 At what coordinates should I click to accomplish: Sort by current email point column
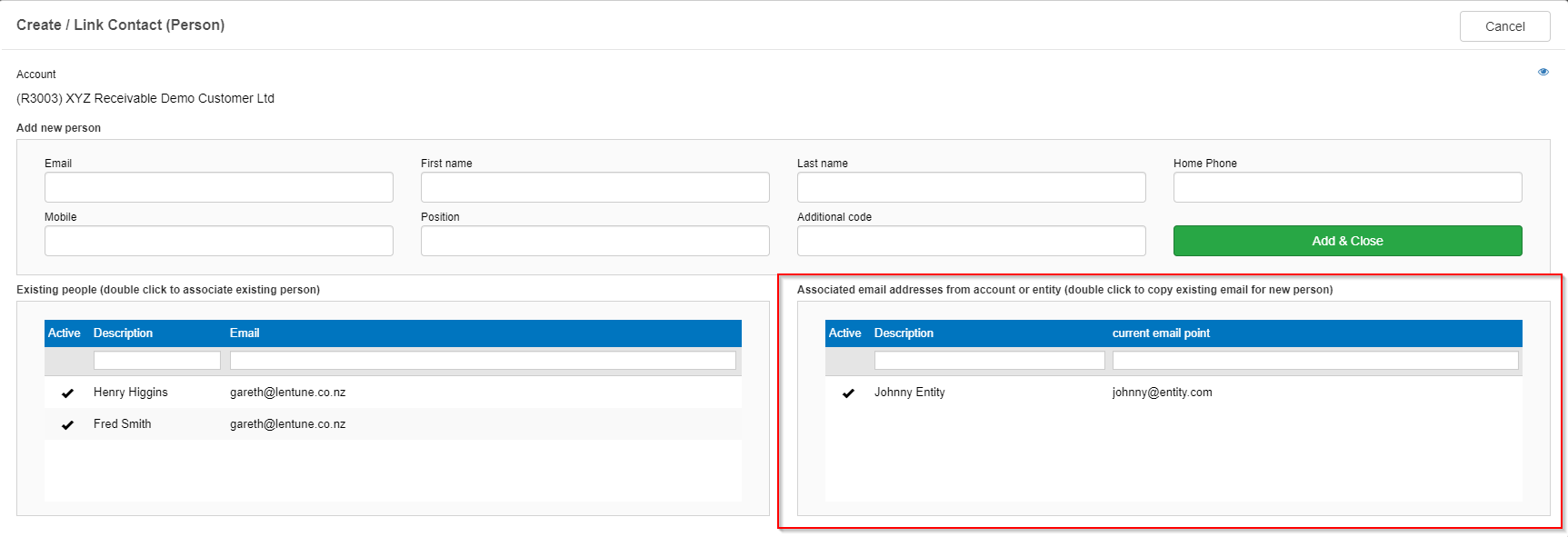tap(1161, 333)
